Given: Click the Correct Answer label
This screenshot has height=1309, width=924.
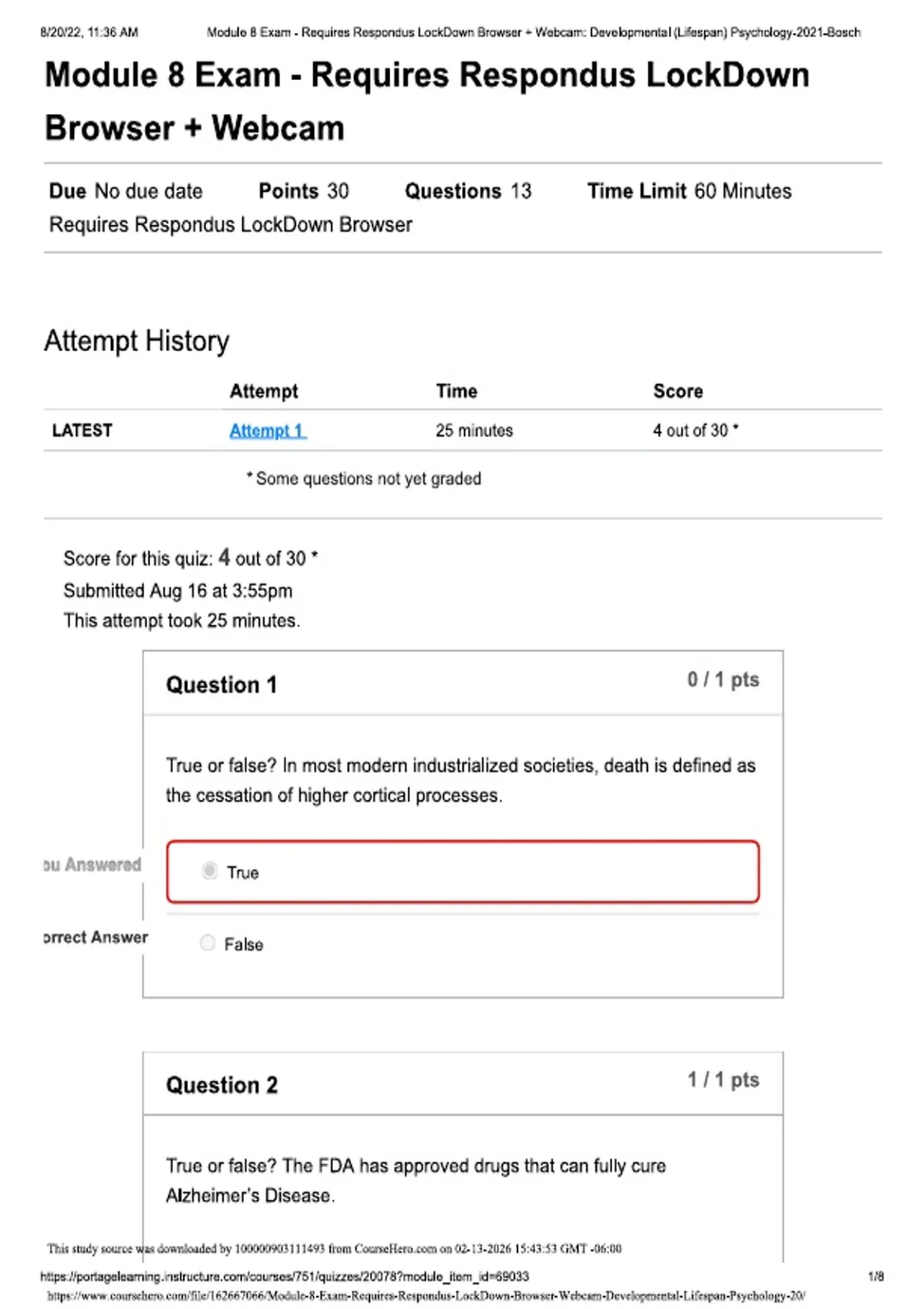Looking at the screenshot, I should tap(95, 937).
